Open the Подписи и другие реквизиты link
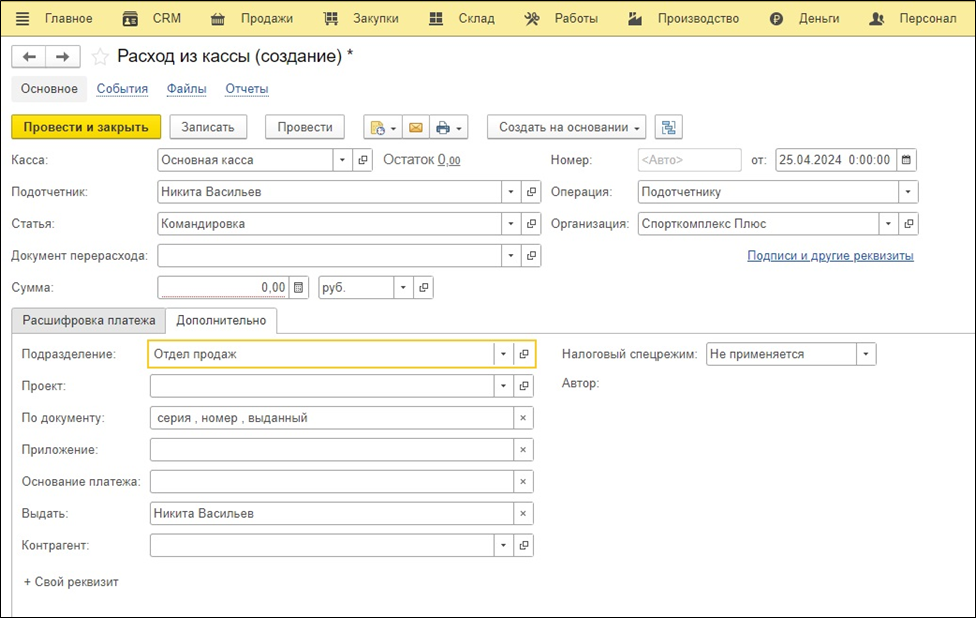 coord(830,256)
